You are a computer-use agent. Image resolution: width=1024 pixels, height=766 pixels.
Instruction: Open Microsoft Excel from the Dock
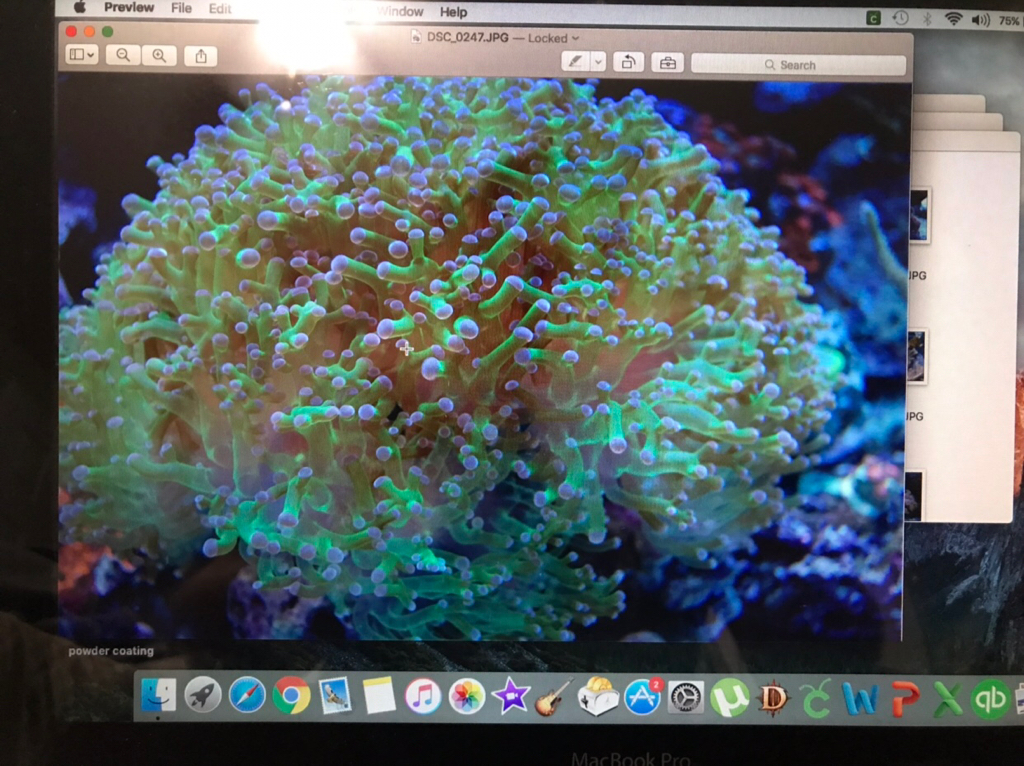(947, 699)
